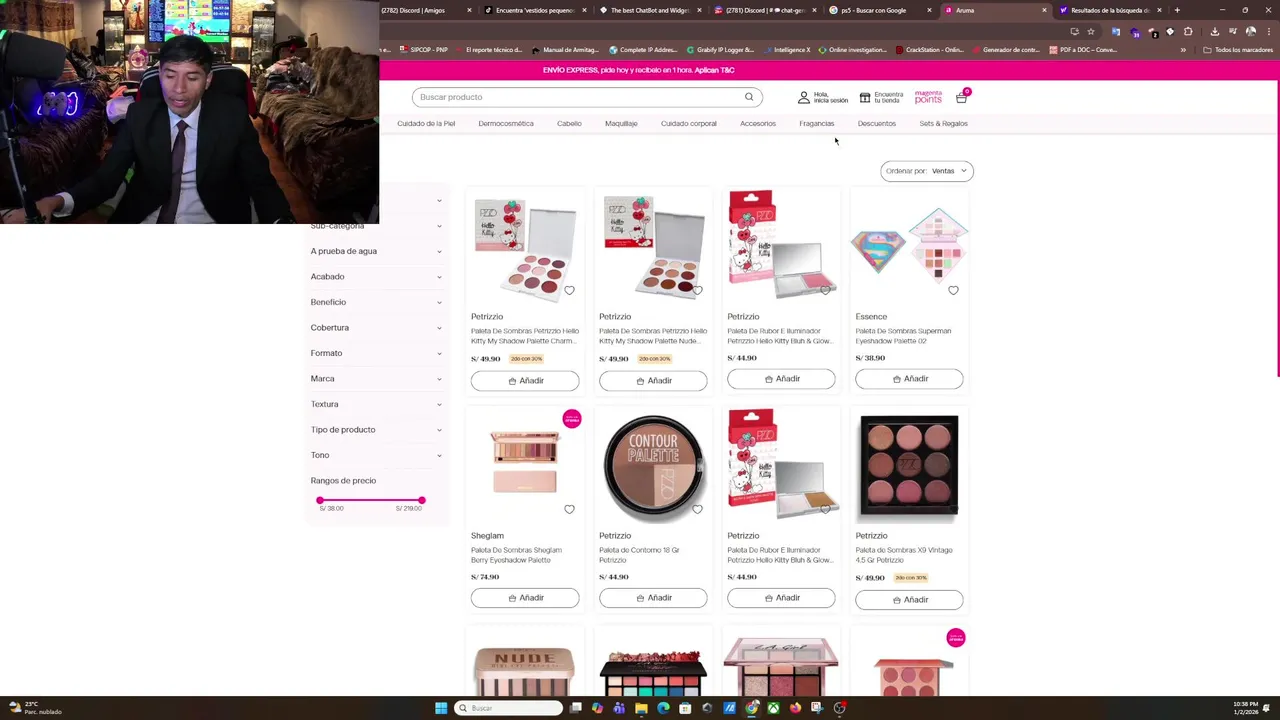Launch Firefox from the taskbar

(795, 708)
